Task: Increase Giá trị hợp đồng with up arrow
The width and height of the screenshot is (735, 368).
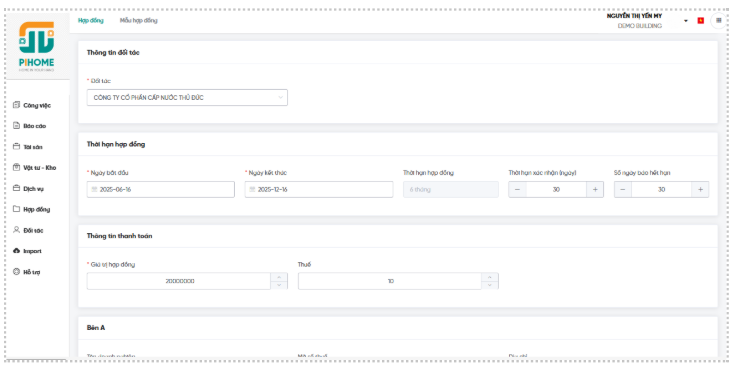Action: (x=279, y=277)
